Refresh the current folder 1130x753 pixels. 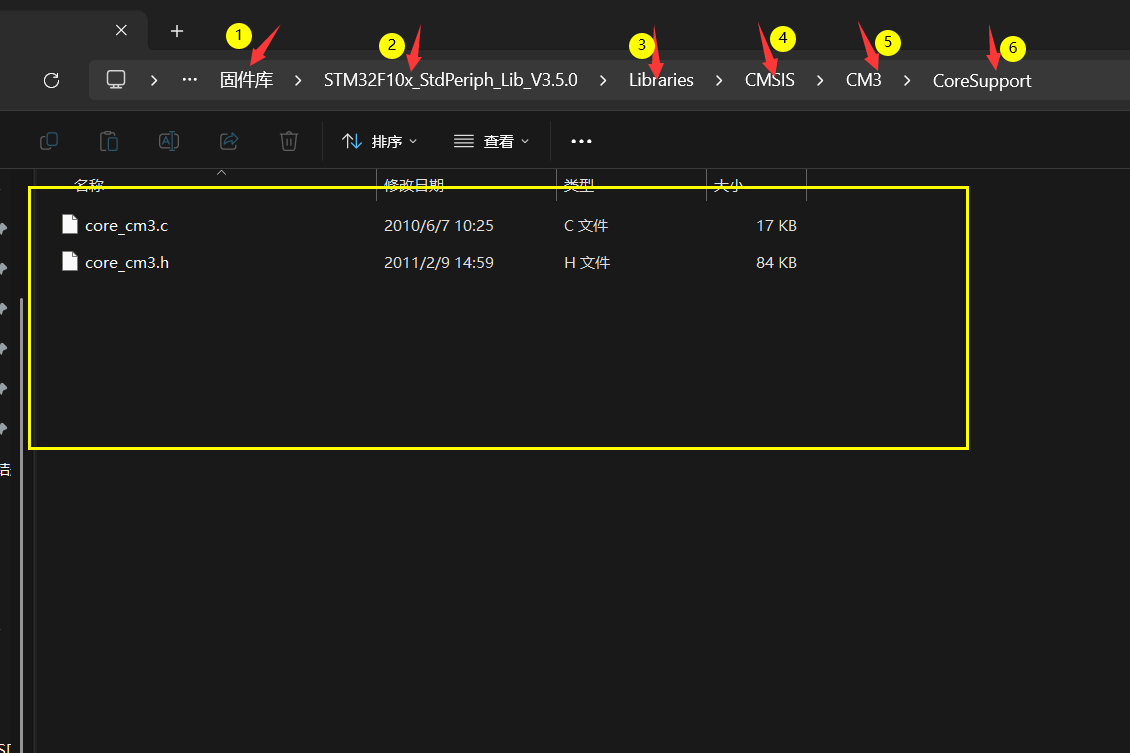tap(51, 80)
